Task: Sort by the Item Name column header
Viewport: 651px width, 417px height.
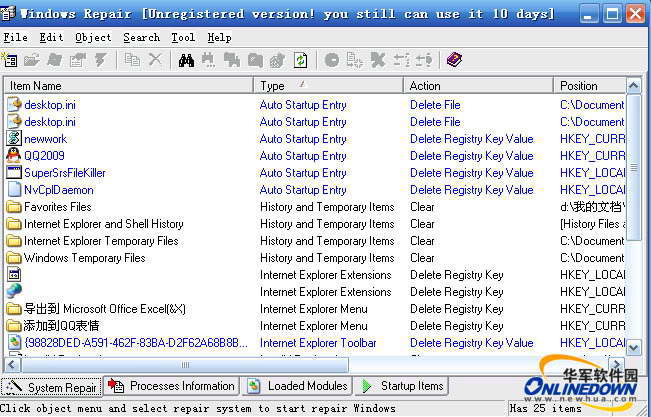Action: click(129, 86)
